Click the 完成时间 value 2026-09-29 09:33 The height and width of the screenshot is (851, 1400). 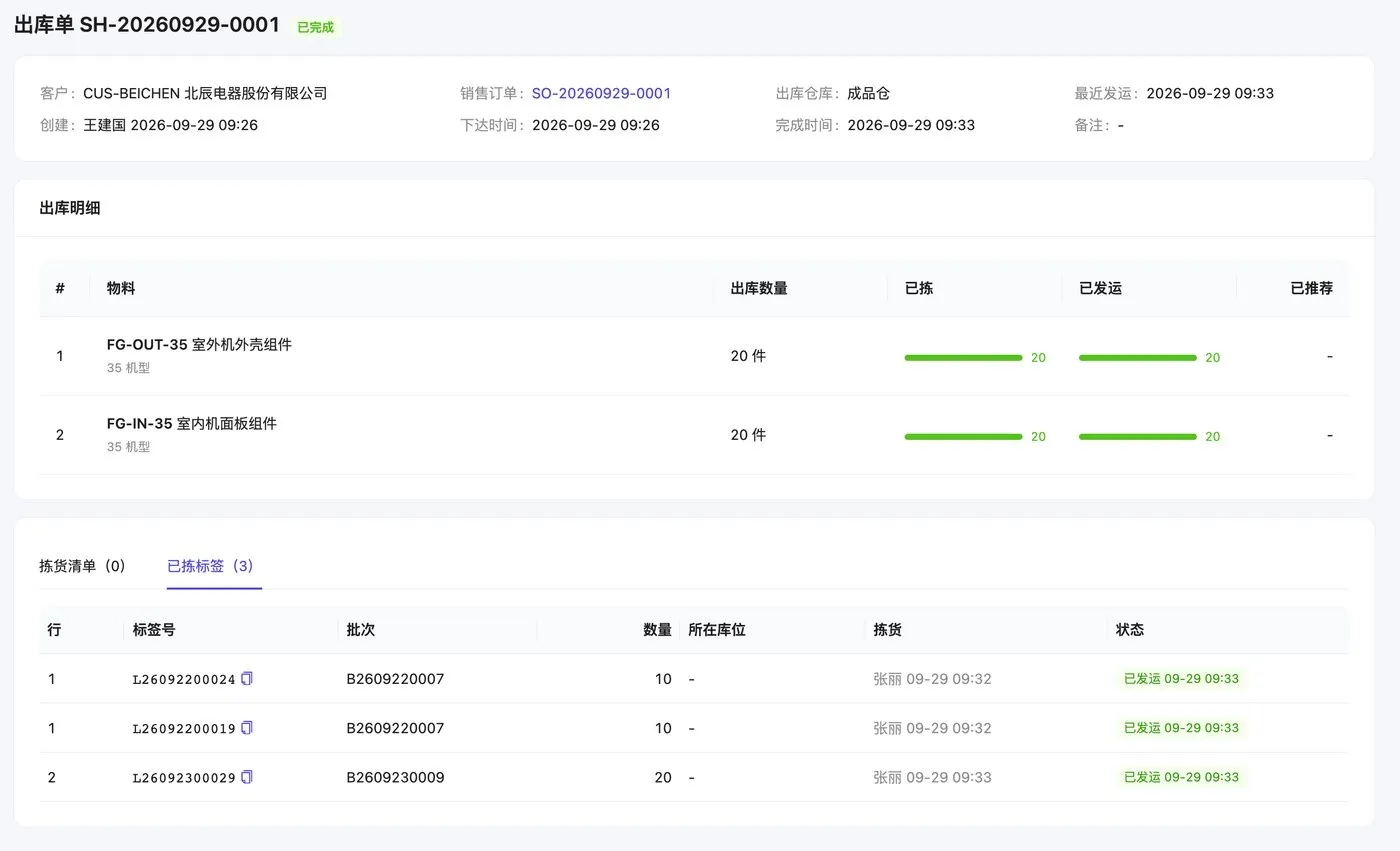tap(911, 125)
